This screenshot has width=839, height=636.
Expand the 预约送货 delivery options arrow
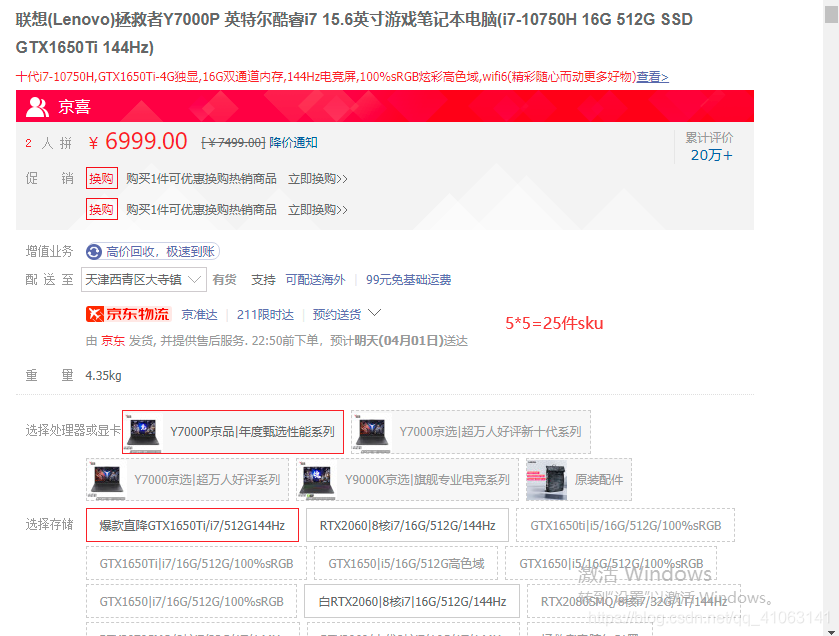(x=375, y=313)
